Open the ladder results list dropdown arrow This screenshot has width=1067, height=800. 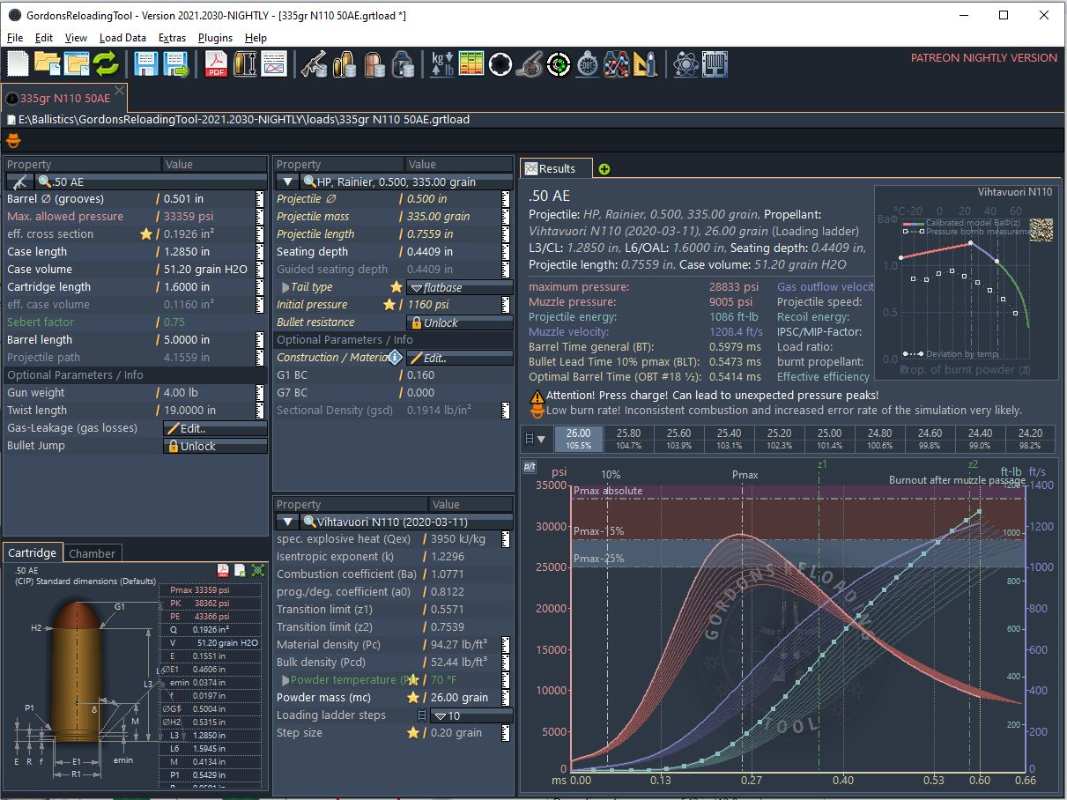point(541,439)
